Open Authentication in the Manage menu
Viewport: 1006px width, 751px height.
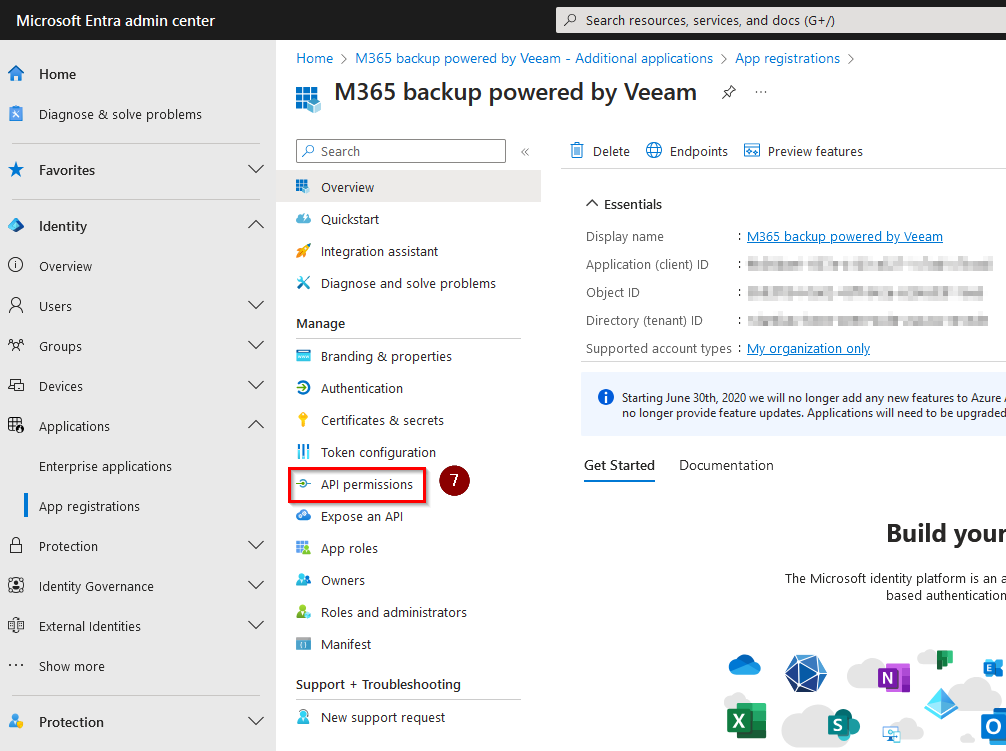362,388
